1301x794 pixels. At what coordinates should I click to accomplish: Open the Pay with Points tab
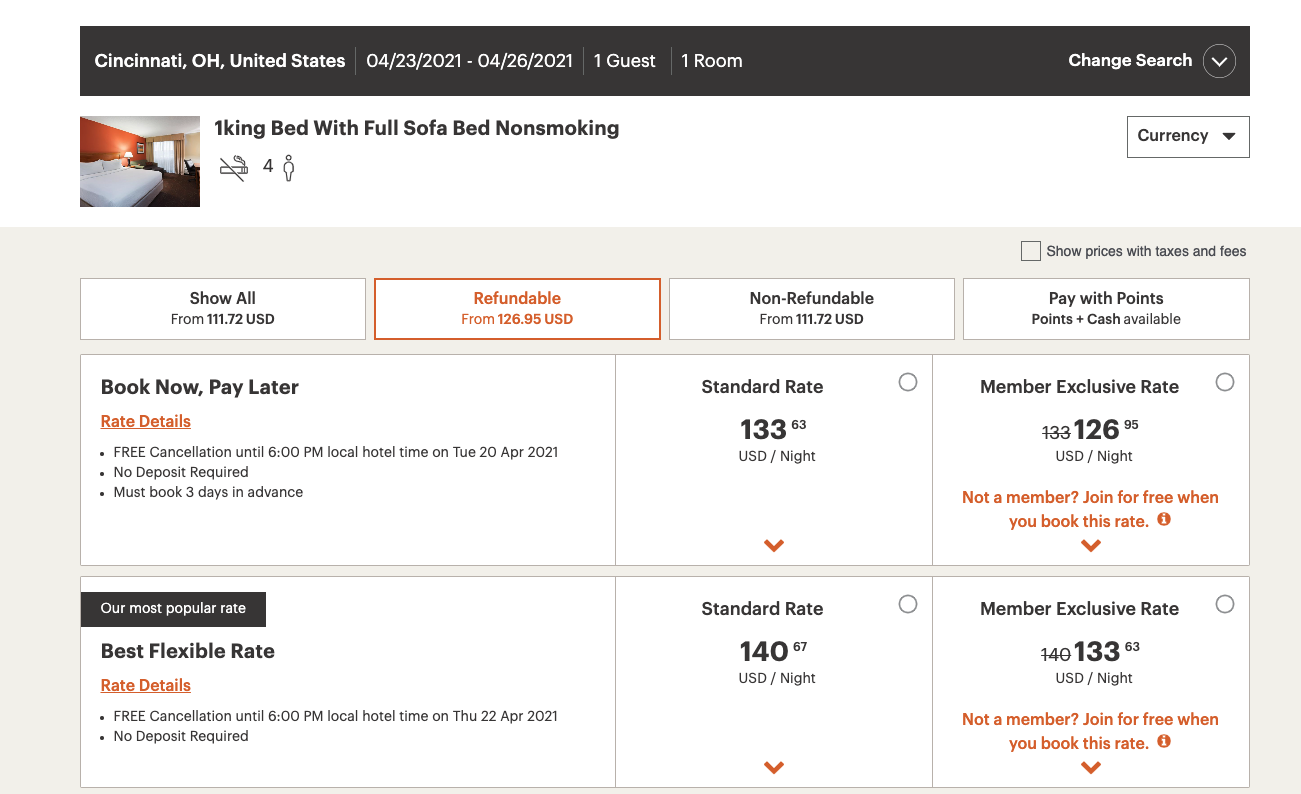click(x=1106, y=309)
